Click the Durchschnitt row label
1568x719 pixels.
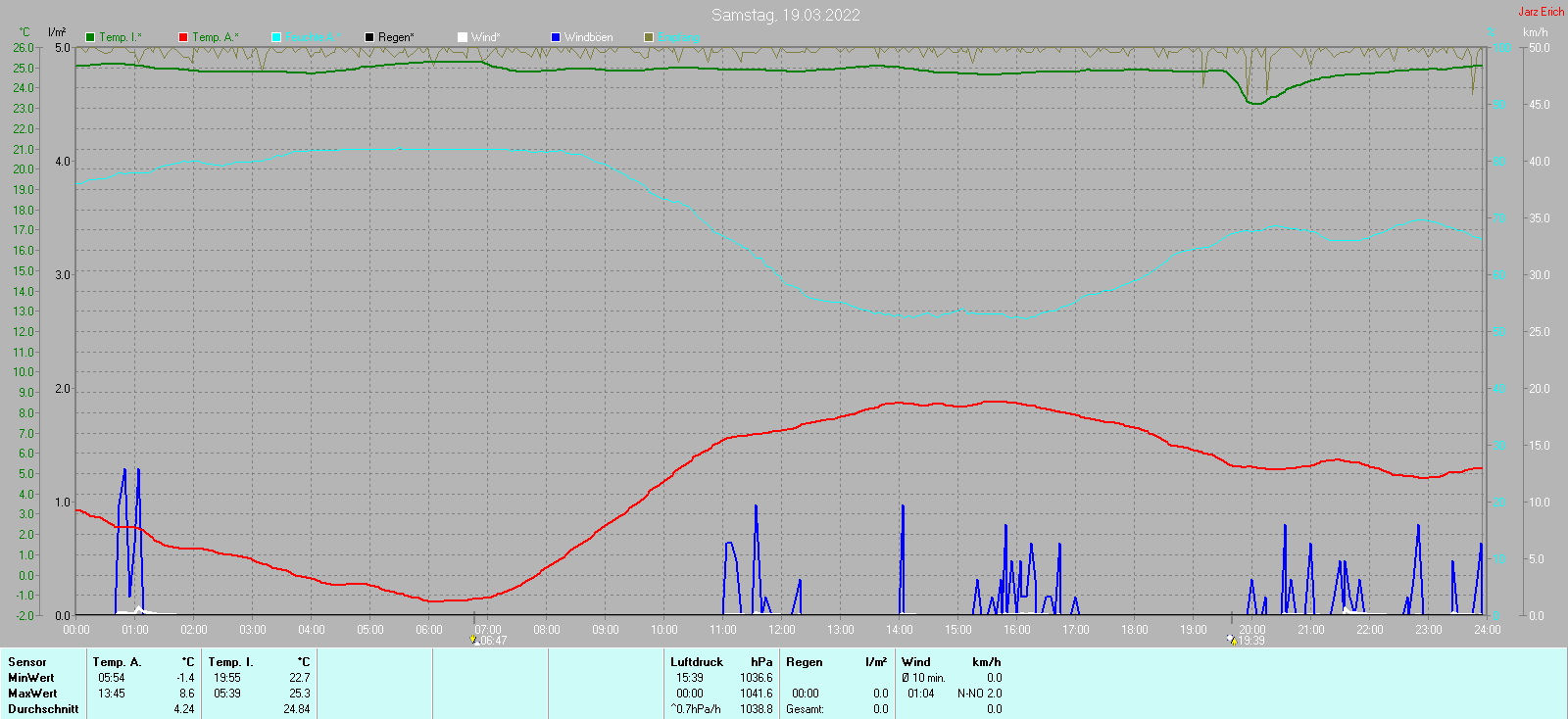43,709
